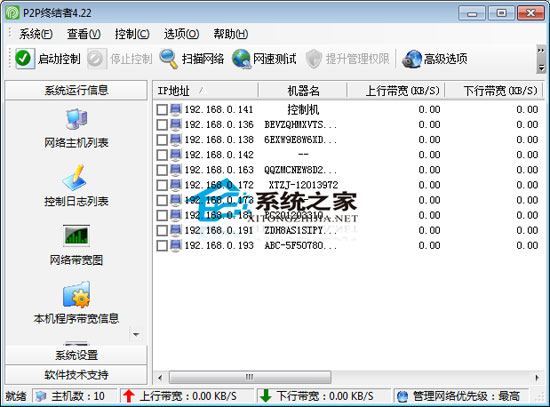Click computer icon of host 192.168.0.191
The width and height of the screenshot is (550, 407).
point(175,230)
